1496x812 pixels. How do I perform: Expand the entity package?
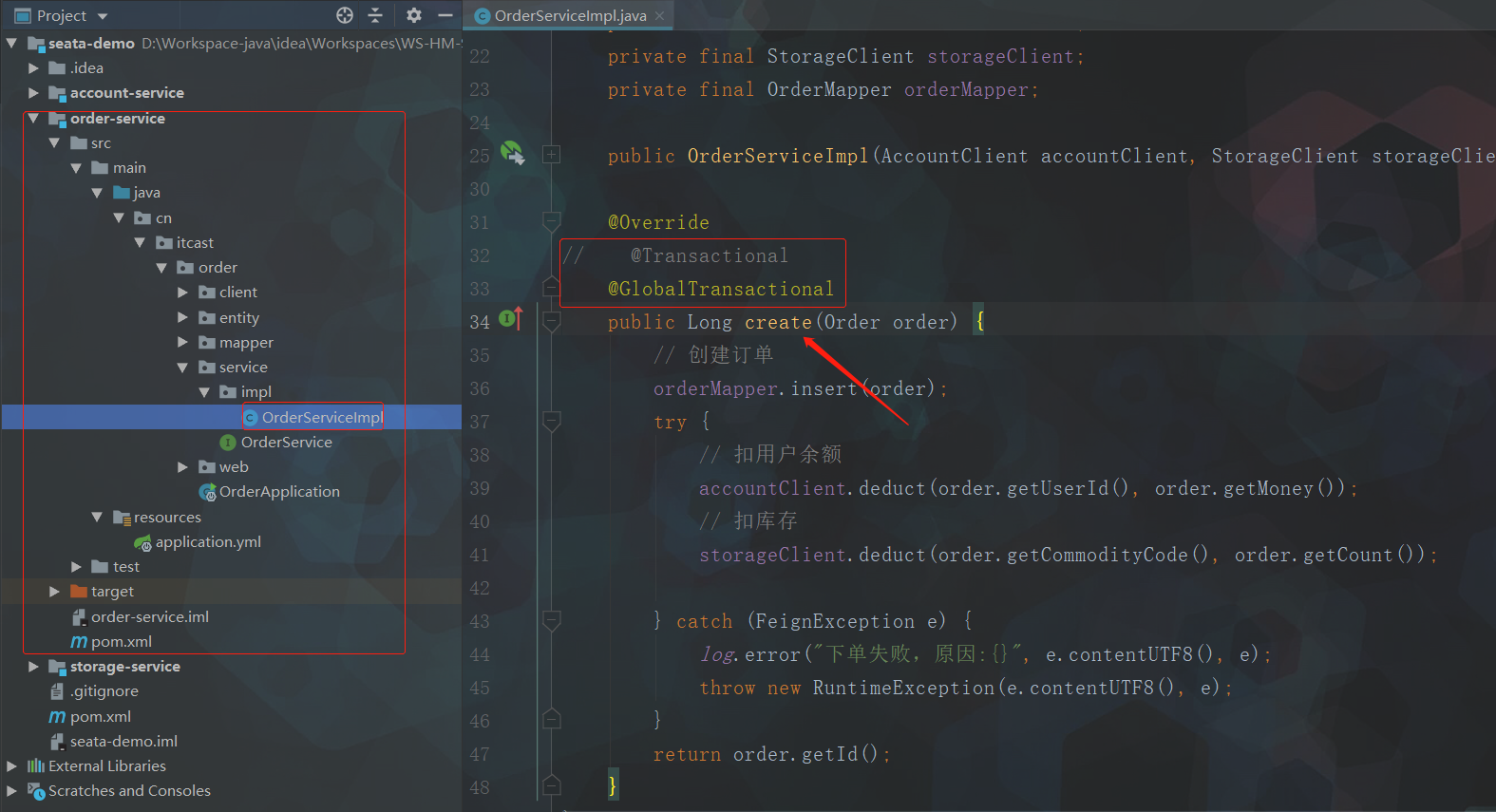tap(182, 317)
